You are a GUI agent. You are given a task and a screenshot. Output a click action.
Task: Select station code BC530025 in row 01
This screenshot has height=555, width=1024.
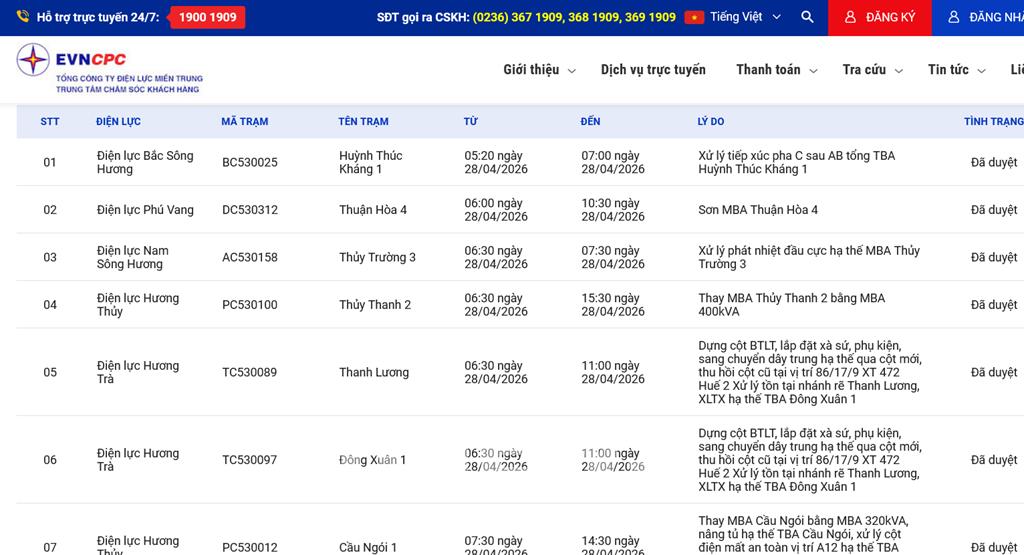250,162
